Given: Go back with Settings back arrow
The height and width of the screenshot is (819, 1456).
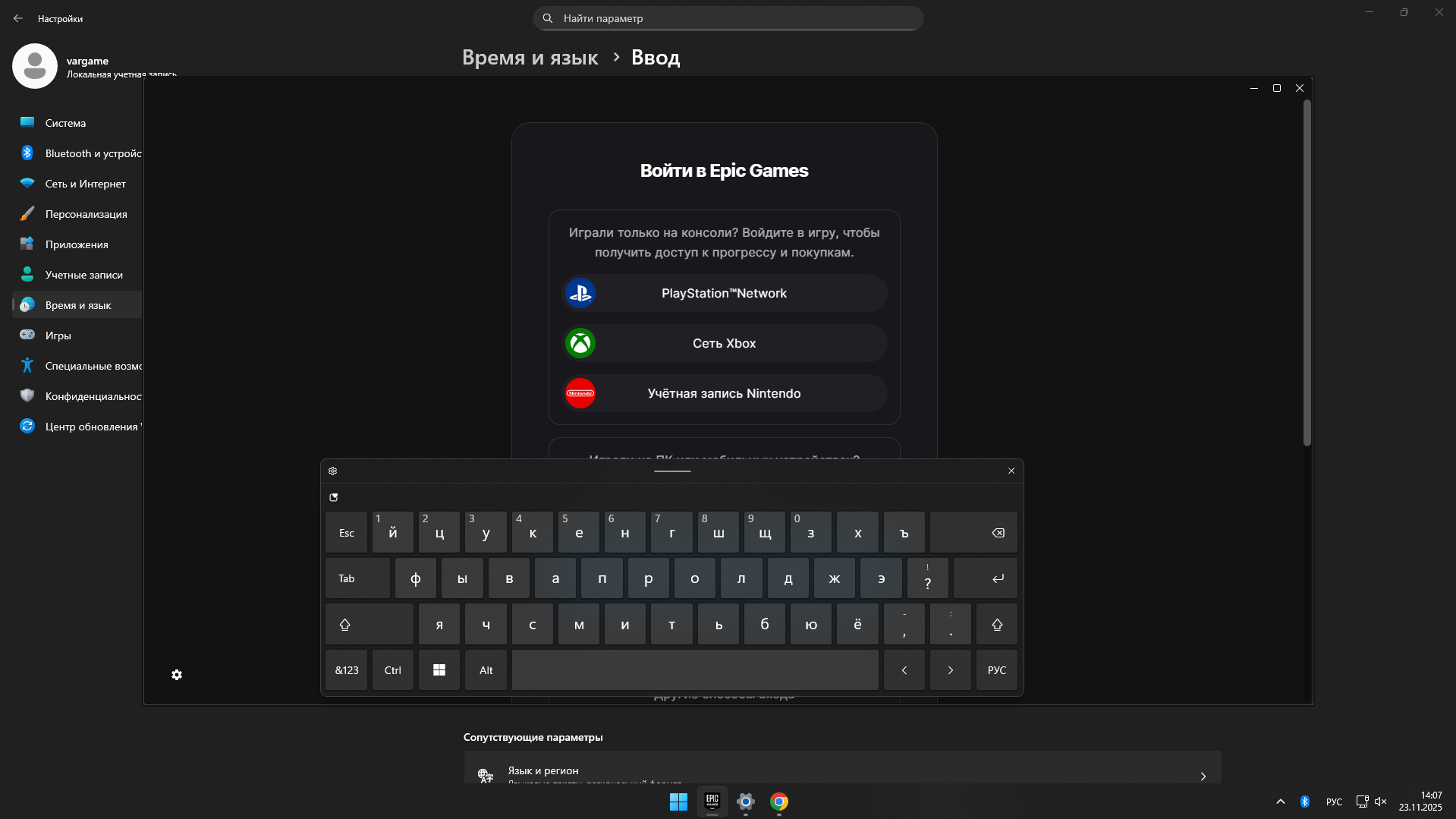Looking at the screenshot, I should click(x=18, y=18).
